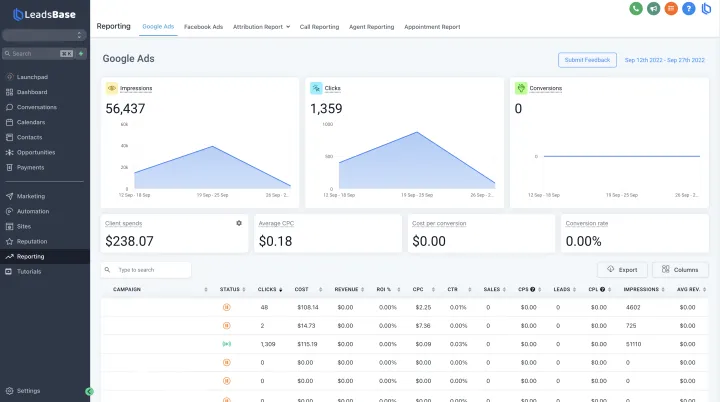Screen dimensions: 720x402
Task: Open Client spends gear settings
Action: (239, 223)
